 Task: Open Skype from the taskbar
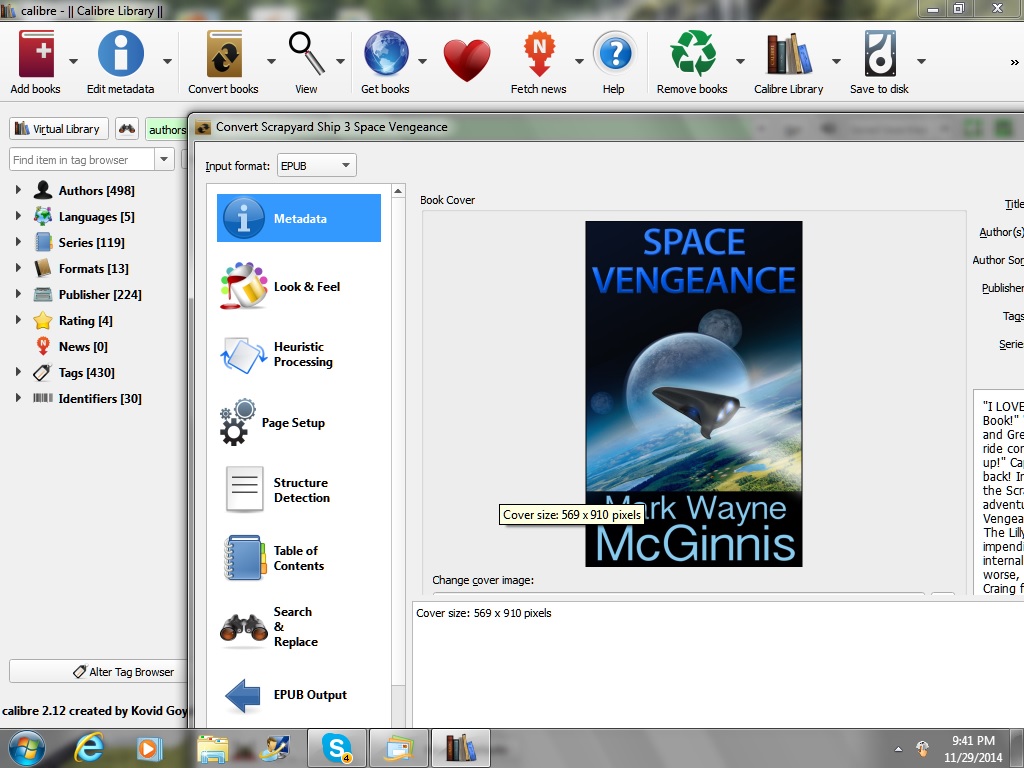pyautogui.click(x=336, y=748)
